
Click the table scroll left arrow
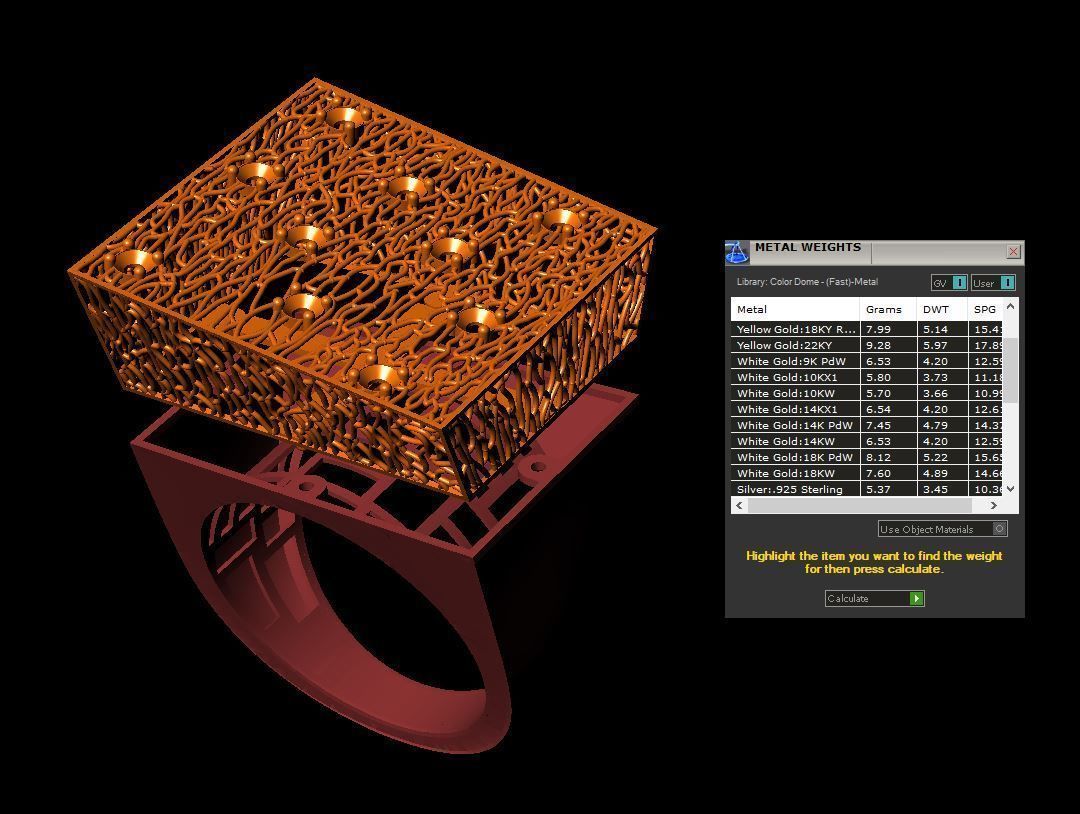[x=739, y=505]
